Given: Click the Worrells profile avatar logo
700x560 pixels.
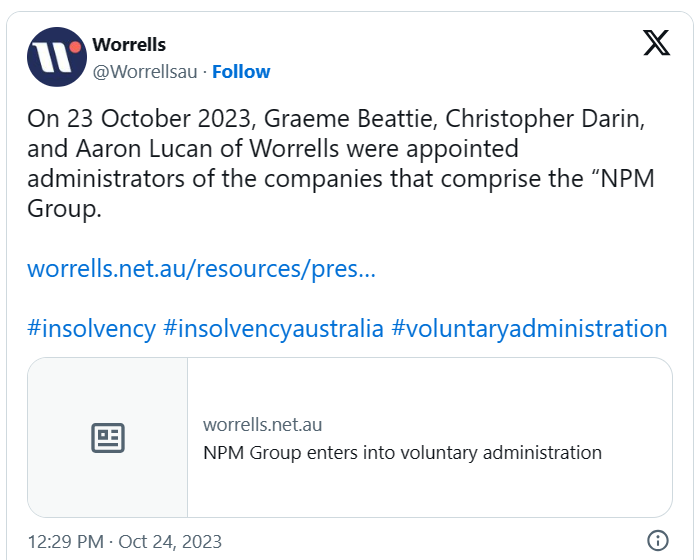Looking at the screenshot, I should 57,57.
